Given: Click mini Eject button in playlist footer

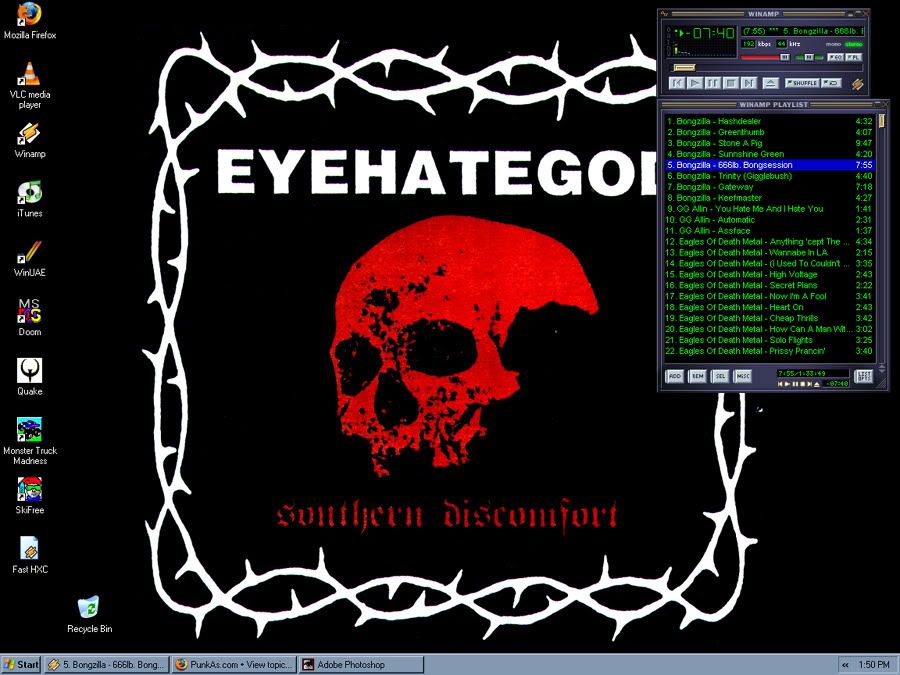Looking at the screenshot, I should pos(817,384).
